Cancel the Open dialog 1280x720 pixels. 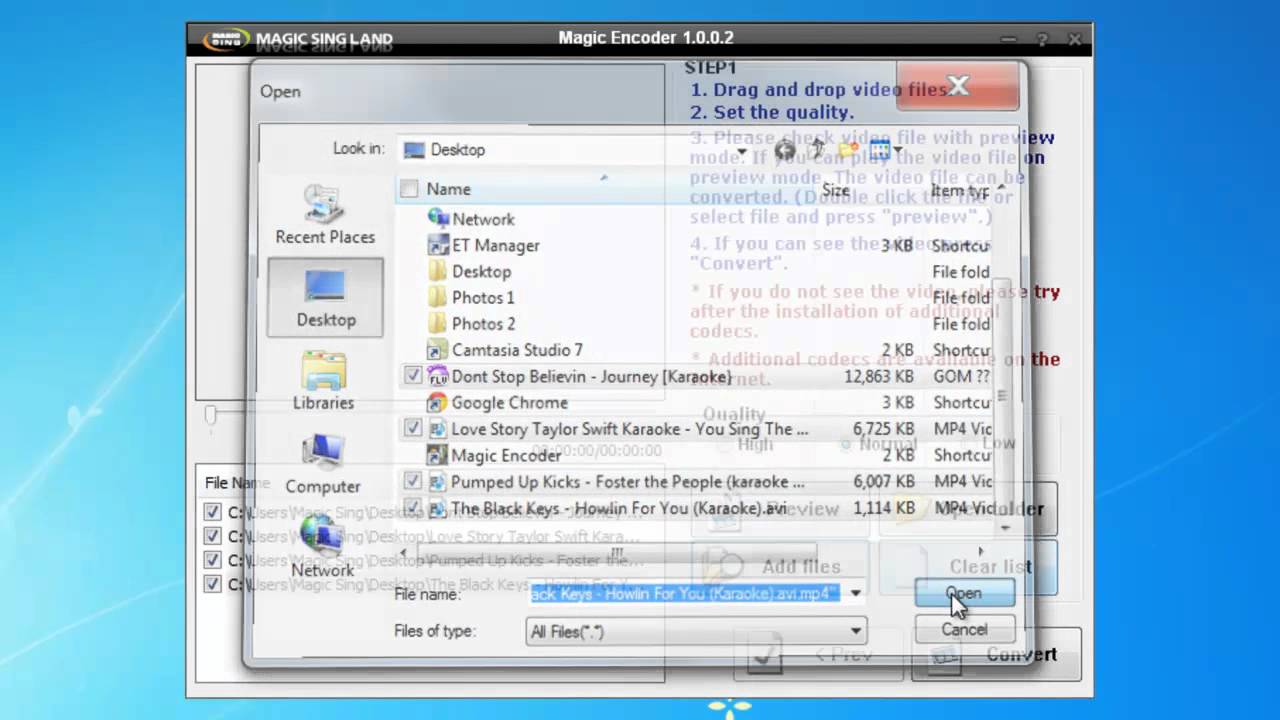coord(964,630)
